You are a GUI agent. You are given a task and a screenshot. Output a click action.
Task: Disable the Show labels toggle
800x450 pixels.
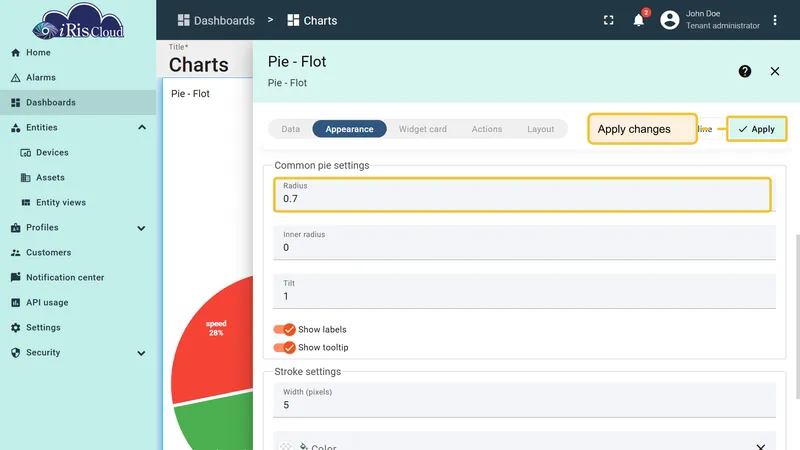(x=284, y=330)
